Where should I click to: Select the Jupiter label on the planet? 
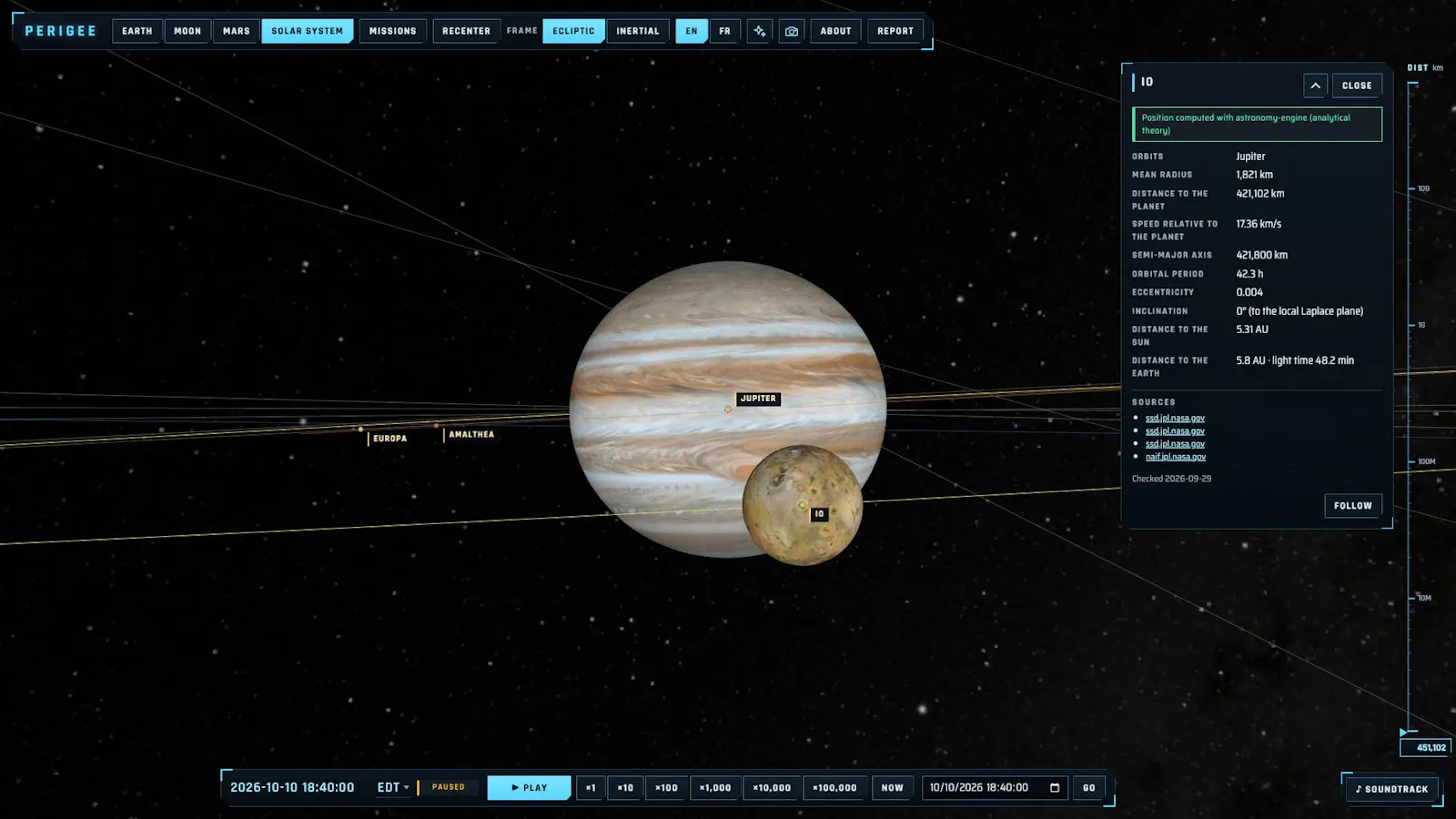[x=758, y=399]
